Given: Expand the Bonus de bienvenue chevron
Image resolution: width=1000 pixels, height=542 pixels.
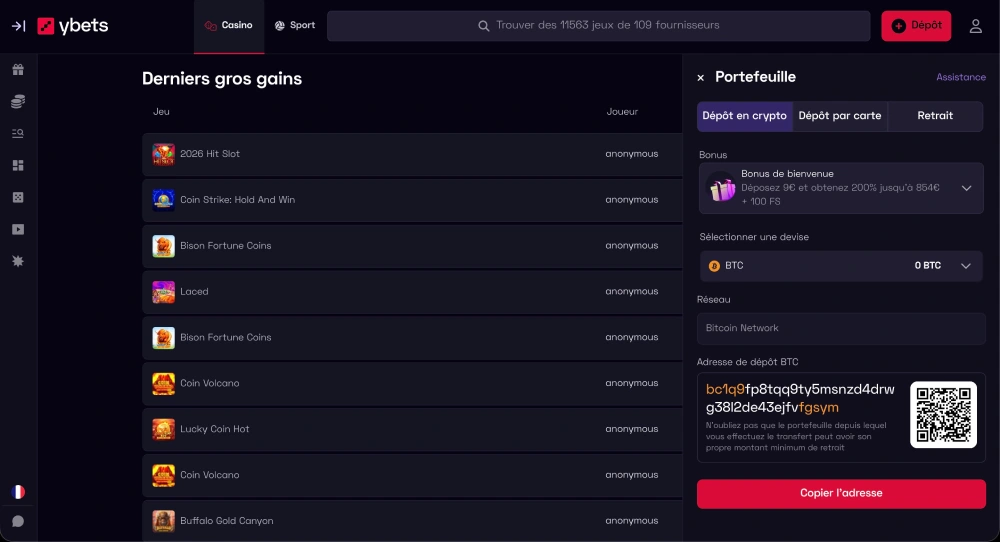Looking at the screenshot, I should 966,188.
